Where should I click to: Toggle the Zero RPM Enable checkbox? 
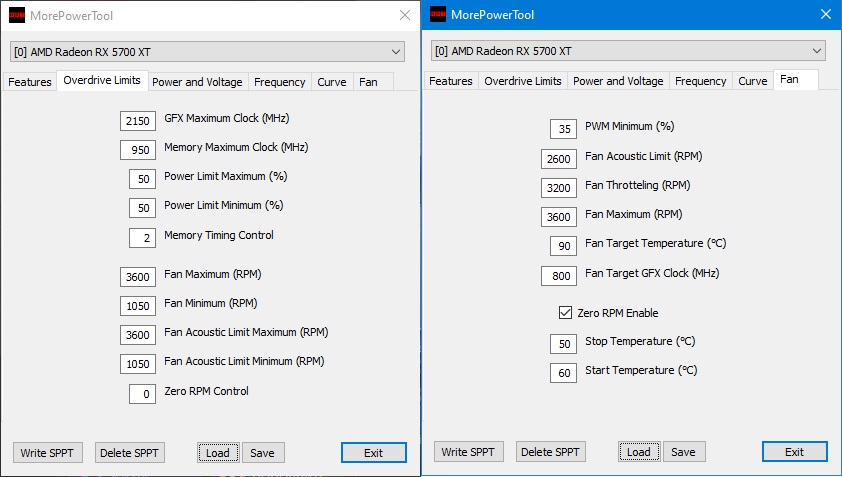(565, 313)
